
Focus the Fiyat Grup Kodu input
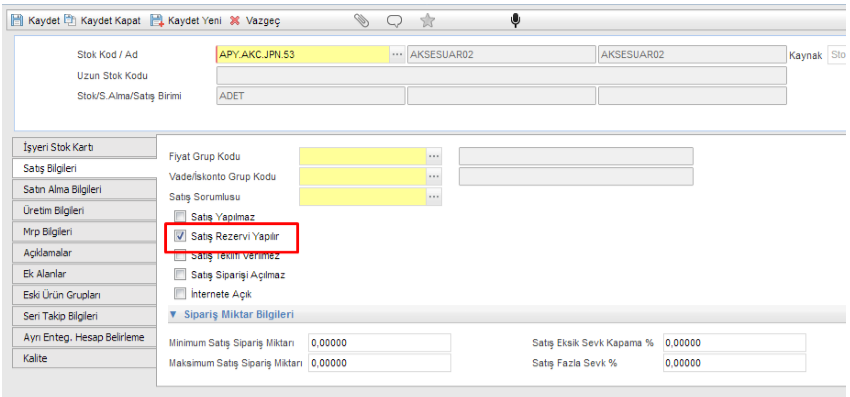click(363, 156)
